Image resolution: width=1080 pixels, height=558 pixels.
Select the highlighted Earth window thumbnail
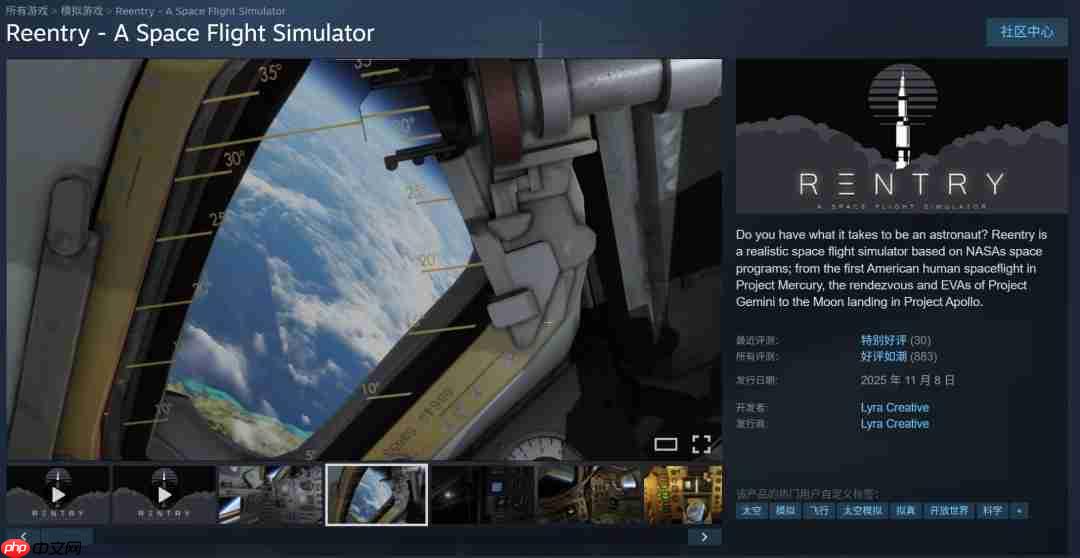[x=377, y=495]
